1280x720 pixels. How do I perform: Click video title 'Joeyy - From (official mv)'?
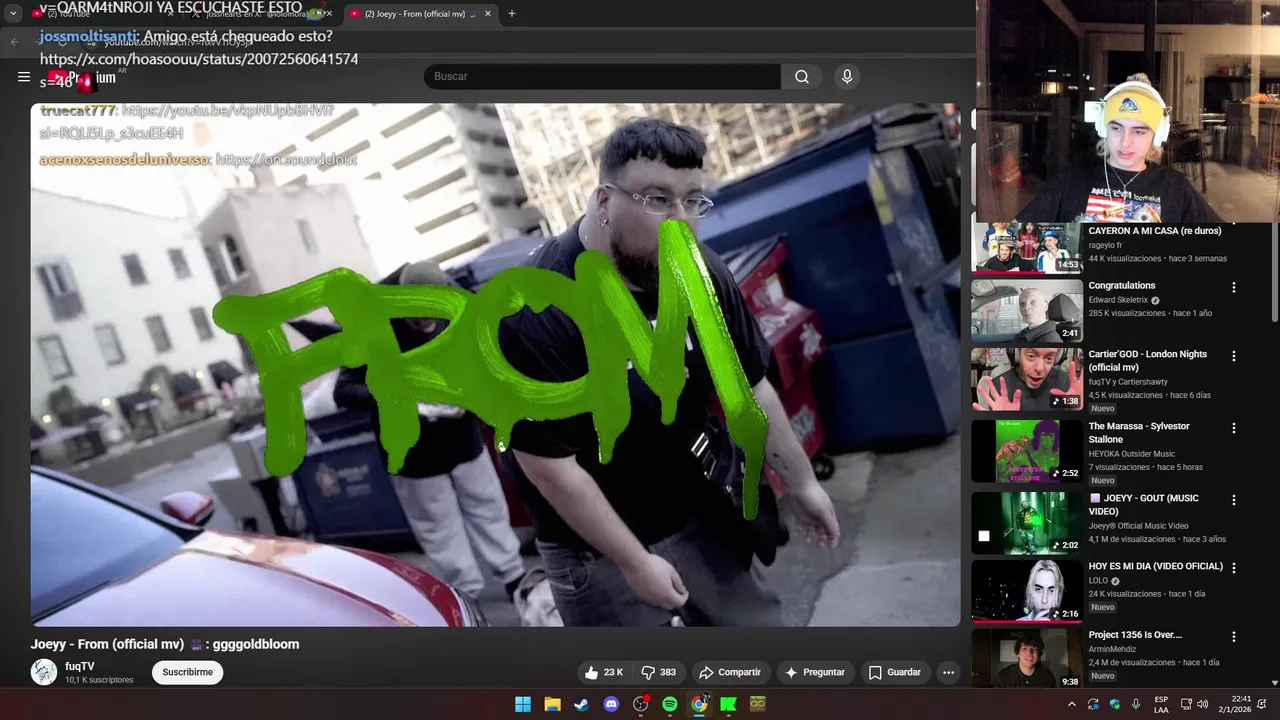point(107,644)
